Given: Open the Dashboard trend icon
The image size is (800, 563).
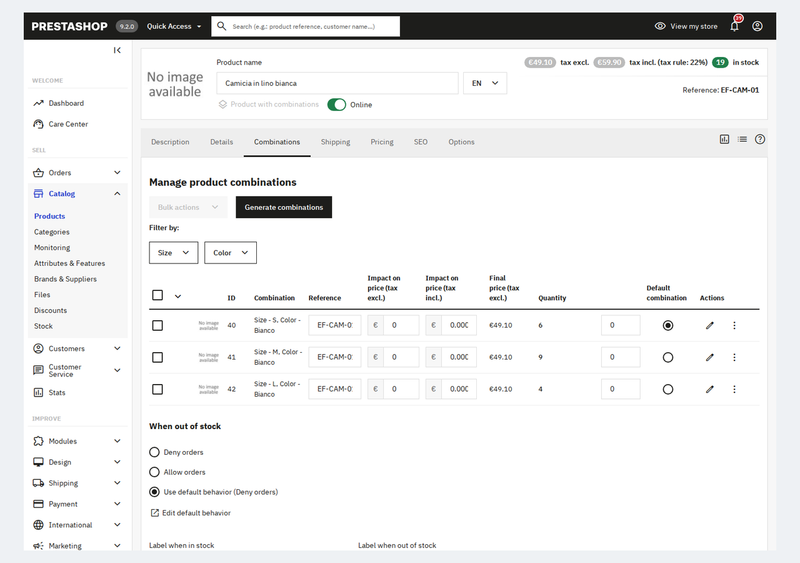Looking at the screenshot, I should [38, 103].
